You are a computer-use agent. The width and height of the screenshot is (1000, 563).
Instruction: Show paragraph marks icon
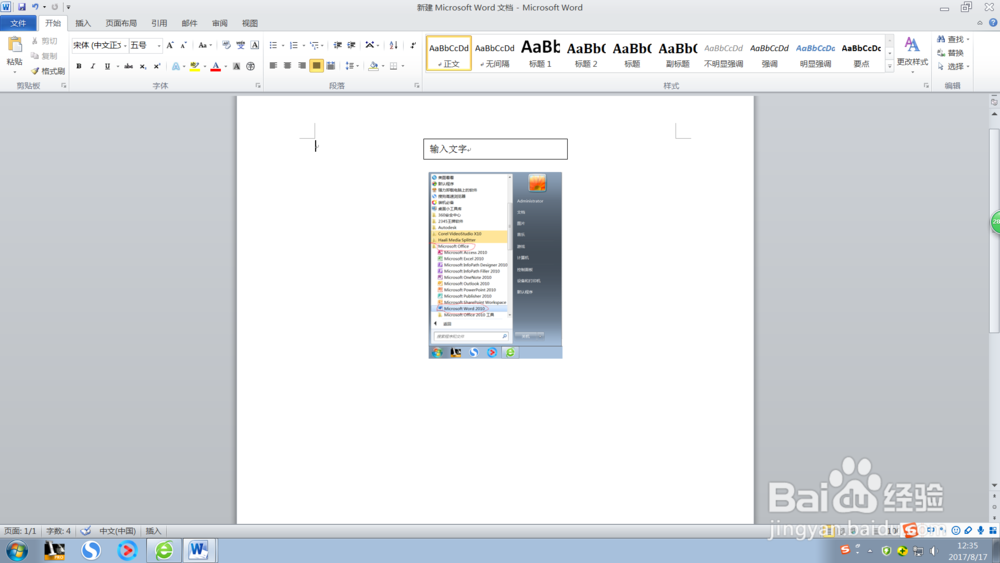(413, 45)
